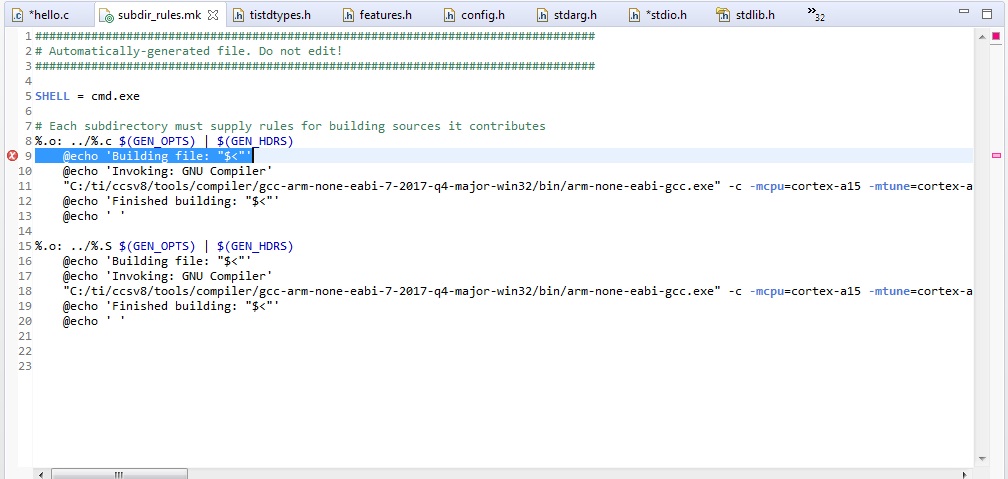Click 'Finished building' echo on line 19

pyautogui.click(x=171, y=306)
